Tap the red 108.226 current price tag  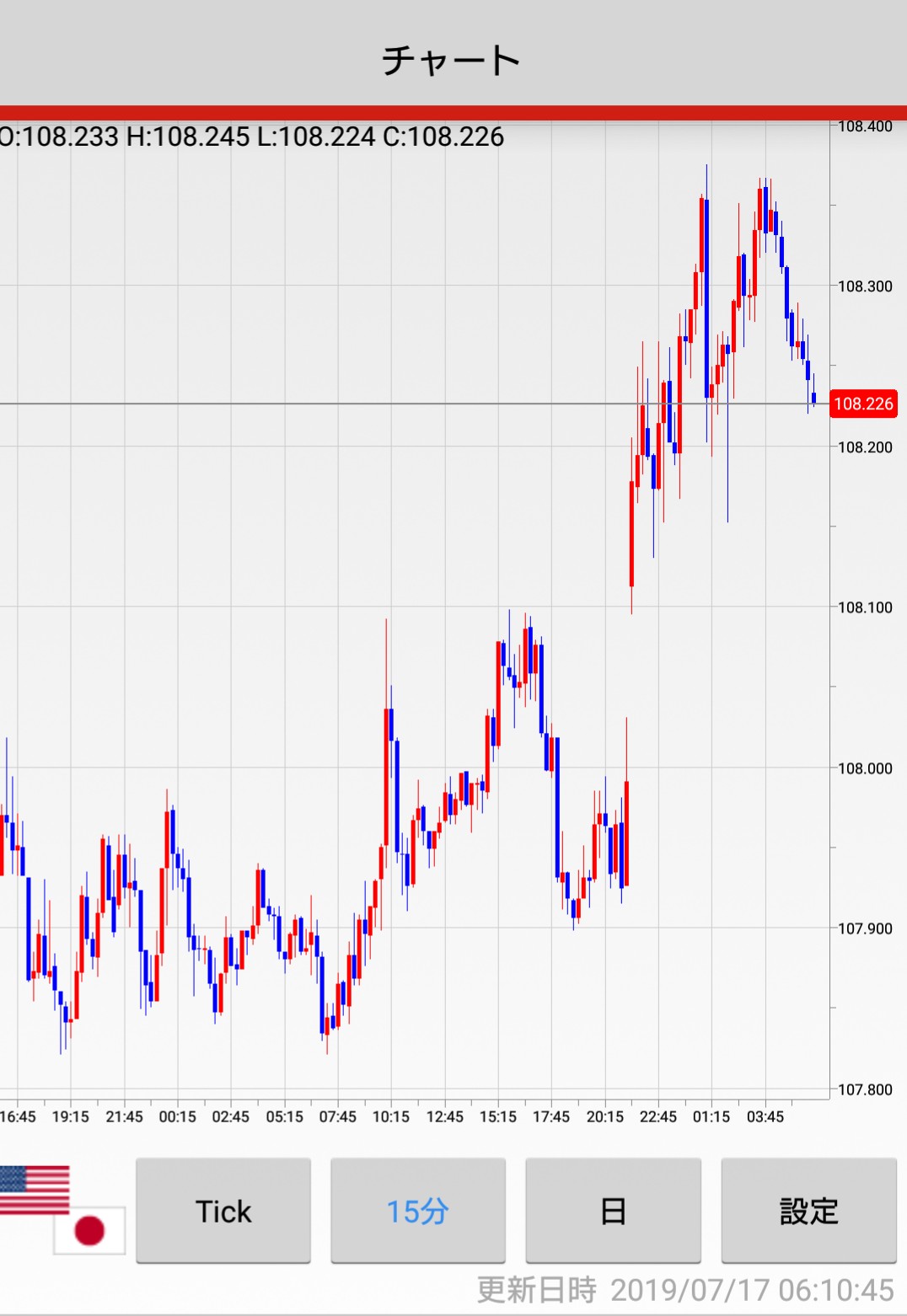(x=863, y=404)
